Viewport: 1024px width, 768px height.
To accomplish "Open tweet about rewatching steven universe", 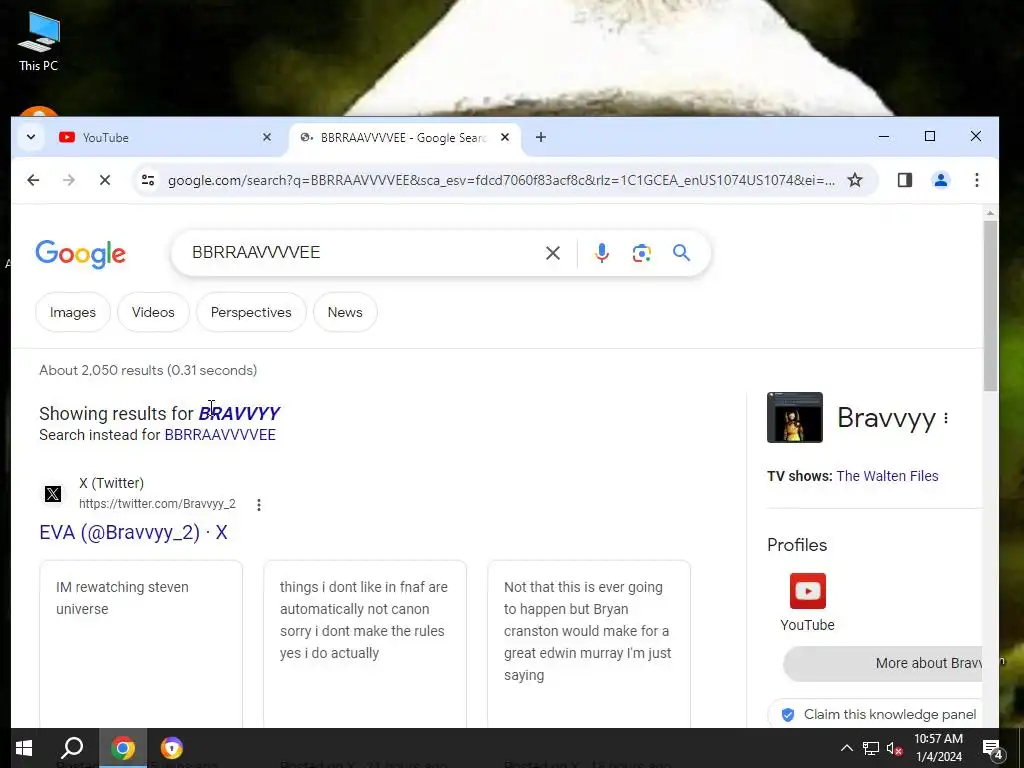I will pyautogui.click(x=141, y=643).
